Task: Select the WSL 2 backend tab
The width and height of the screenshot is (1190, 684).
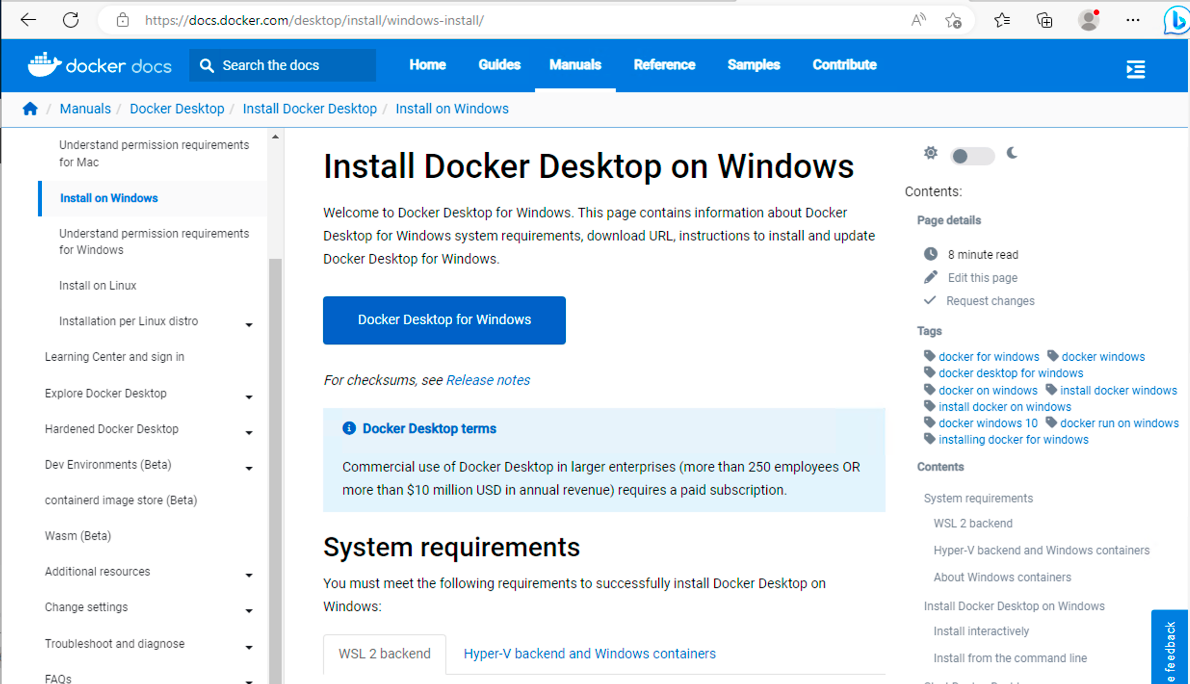Action: [385, 654]
